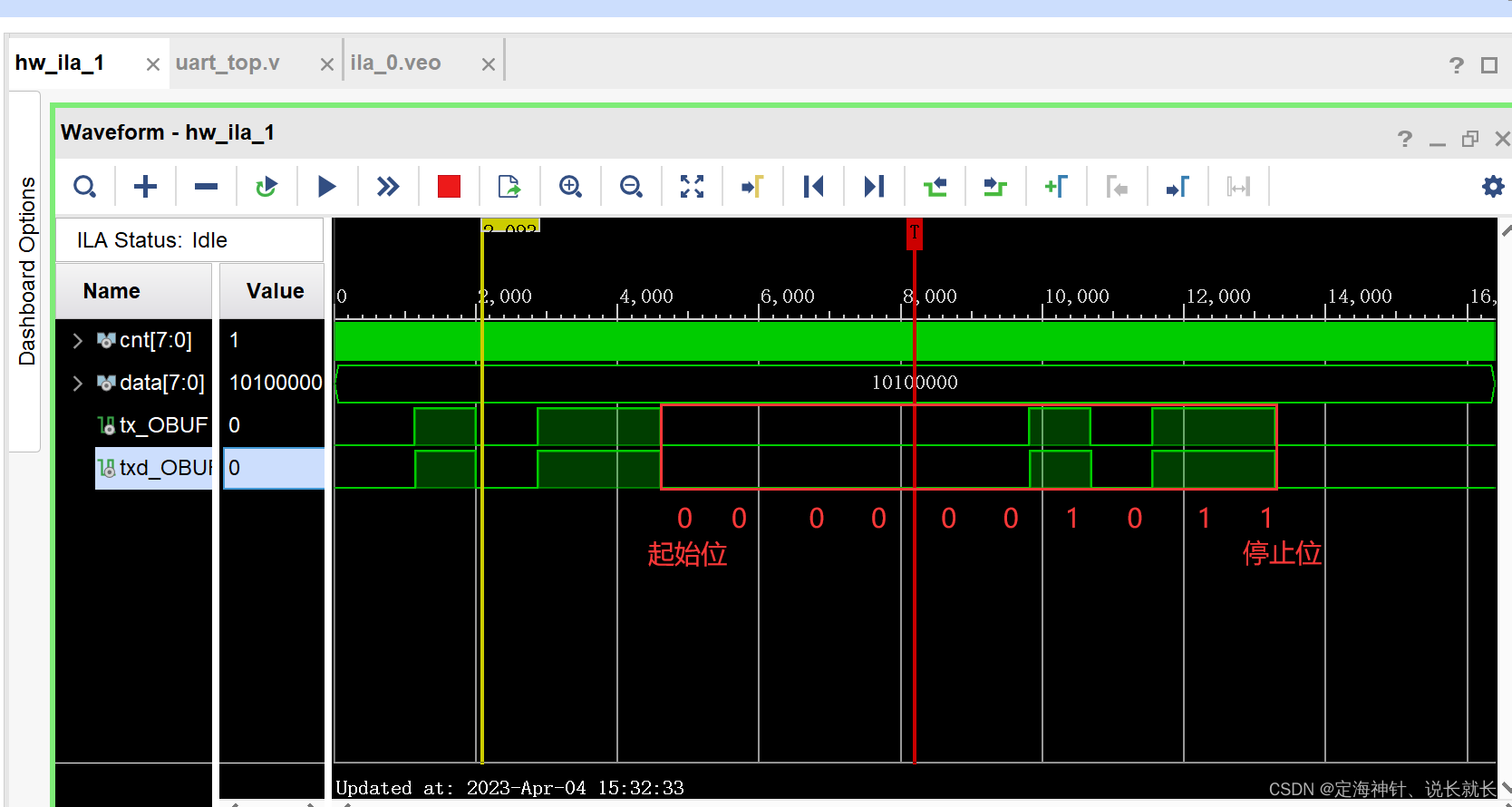Click the Search icon in waveform toolbar
The width and height of the screenshot is (1512, 807).
[x=85, y=187]
